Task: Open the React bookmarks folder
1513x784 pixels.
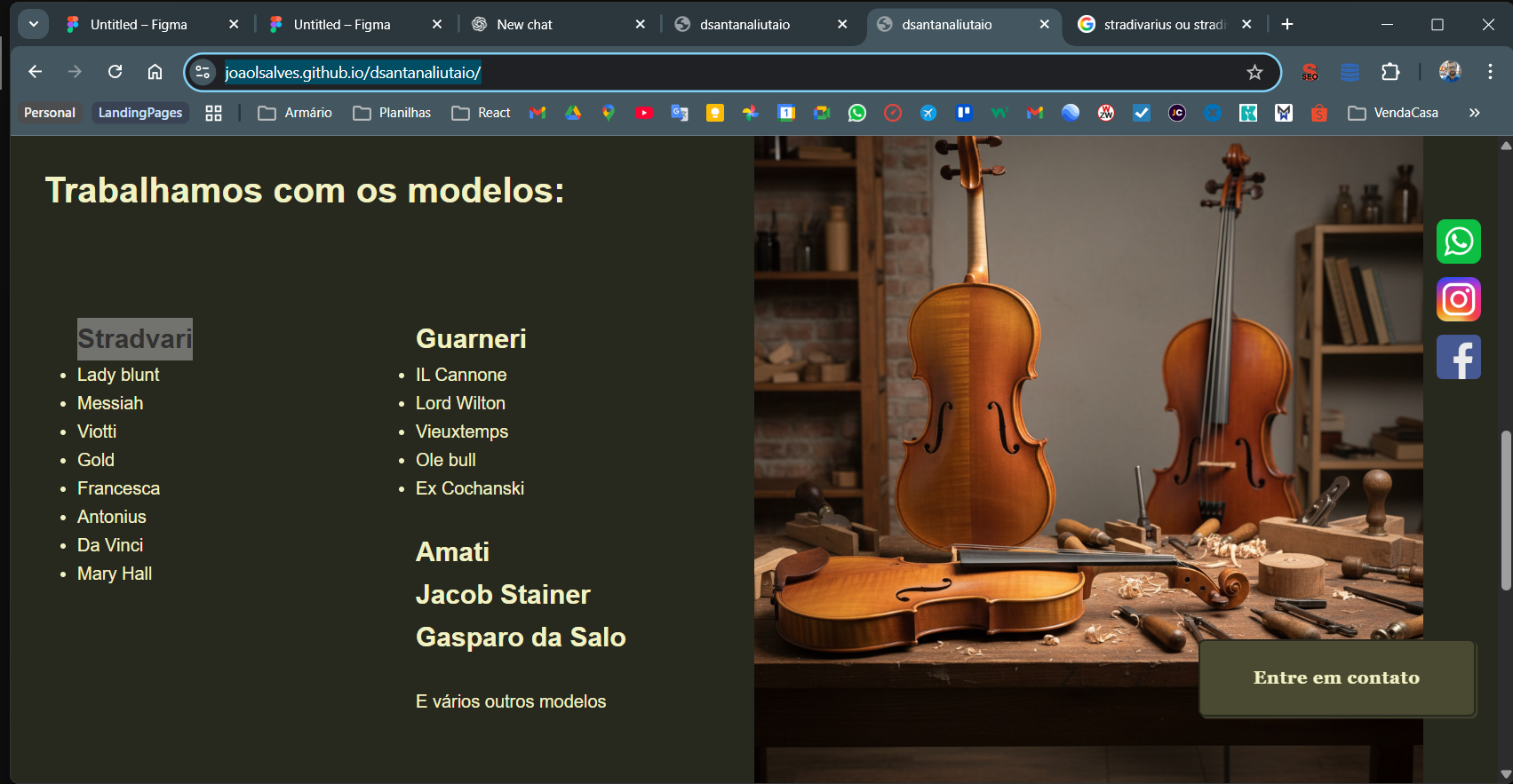Action: pos(482,113)
